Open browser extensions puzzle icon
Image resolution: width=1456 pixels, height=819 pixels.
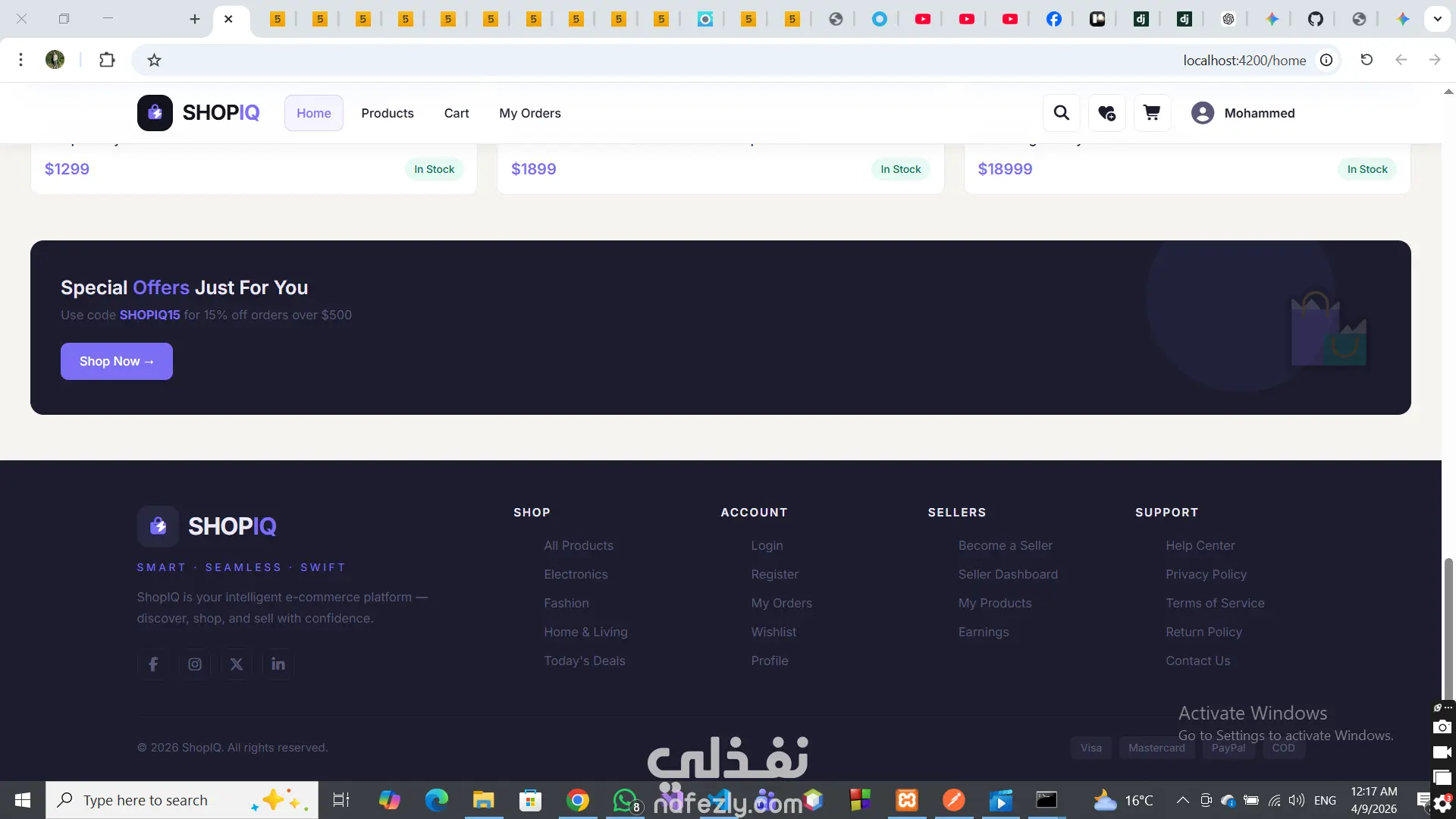tap(107, 60)
